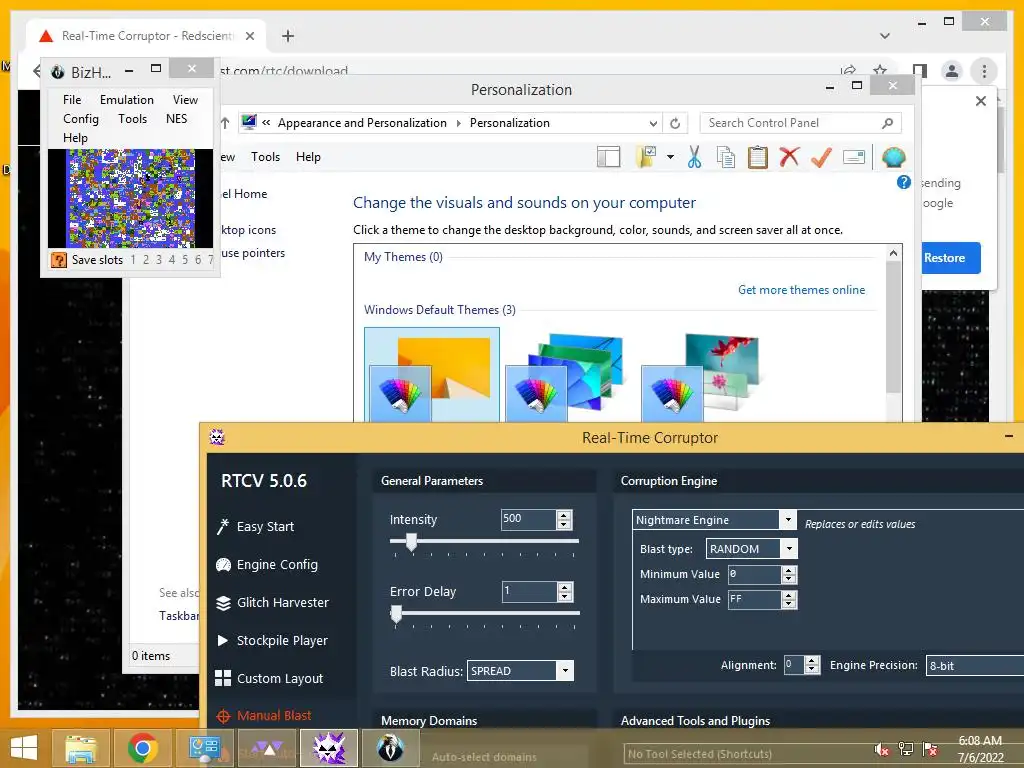Click the Minimum Value field
Viewport: 1024px width, 768px height.
pyautogui.click(x=754, y=574)
